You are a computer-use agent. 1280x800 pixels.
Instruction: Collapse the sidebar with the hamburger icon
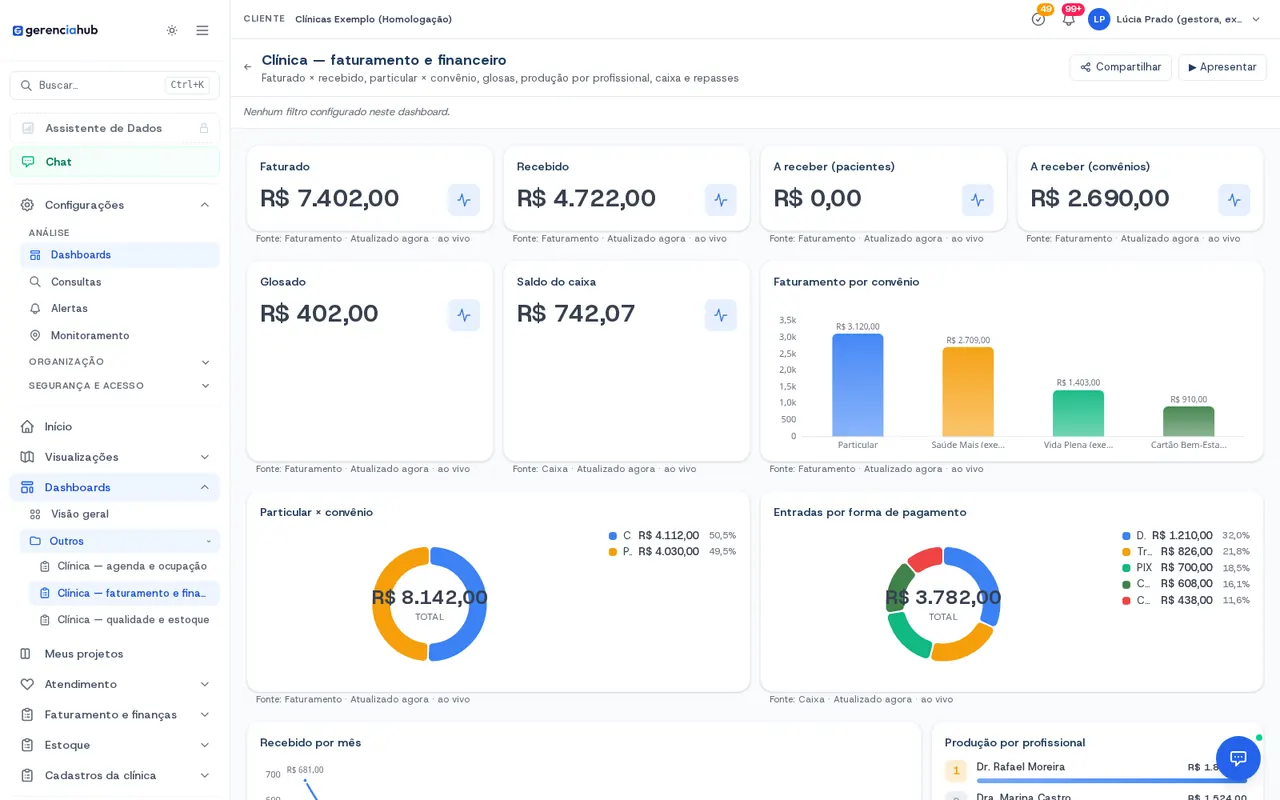(x=202, y=30)
